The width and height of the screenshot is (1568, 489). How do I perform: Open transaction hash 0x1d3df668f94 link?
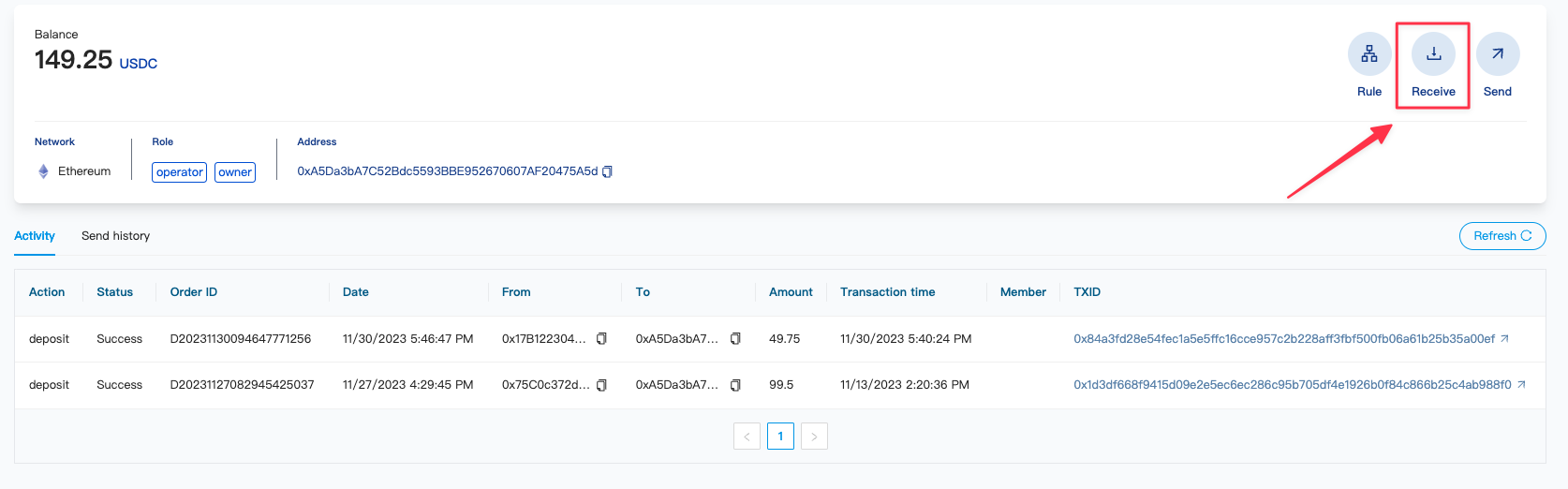click(1292, 385)
